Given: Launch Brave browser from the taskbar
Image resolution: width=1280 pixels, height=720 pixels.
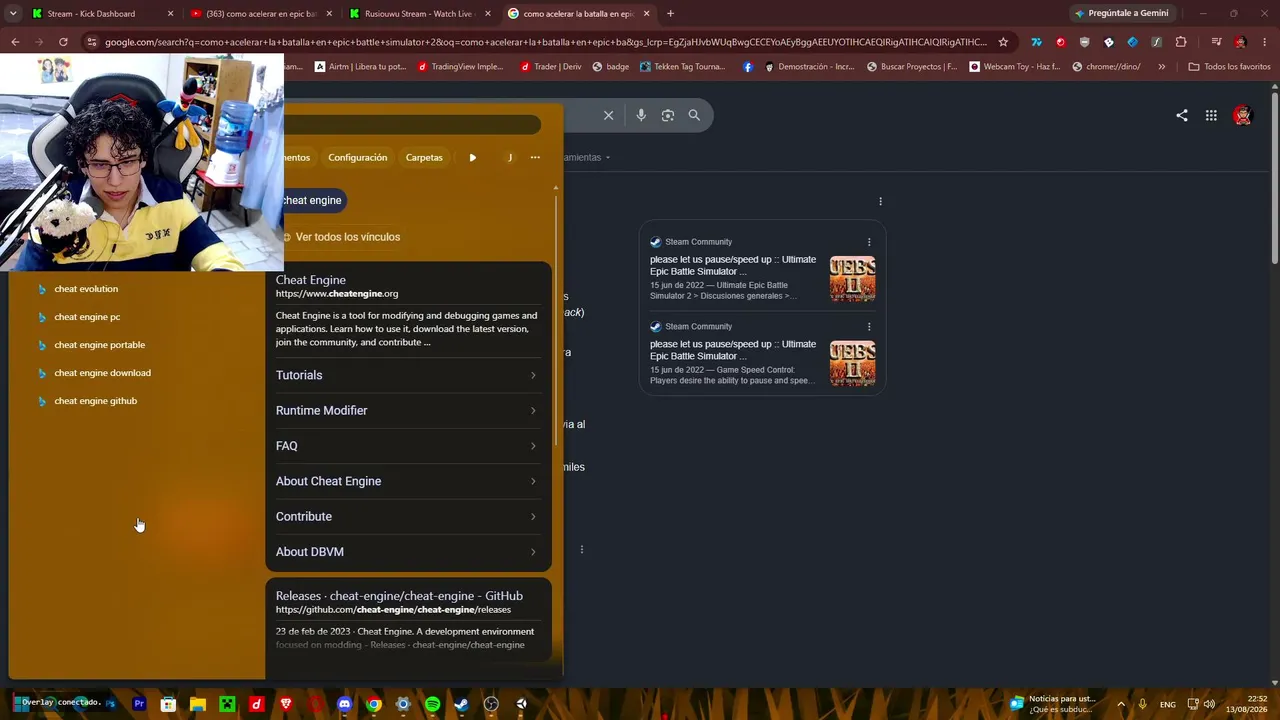Looking at the screenshot, I should 286,704.
